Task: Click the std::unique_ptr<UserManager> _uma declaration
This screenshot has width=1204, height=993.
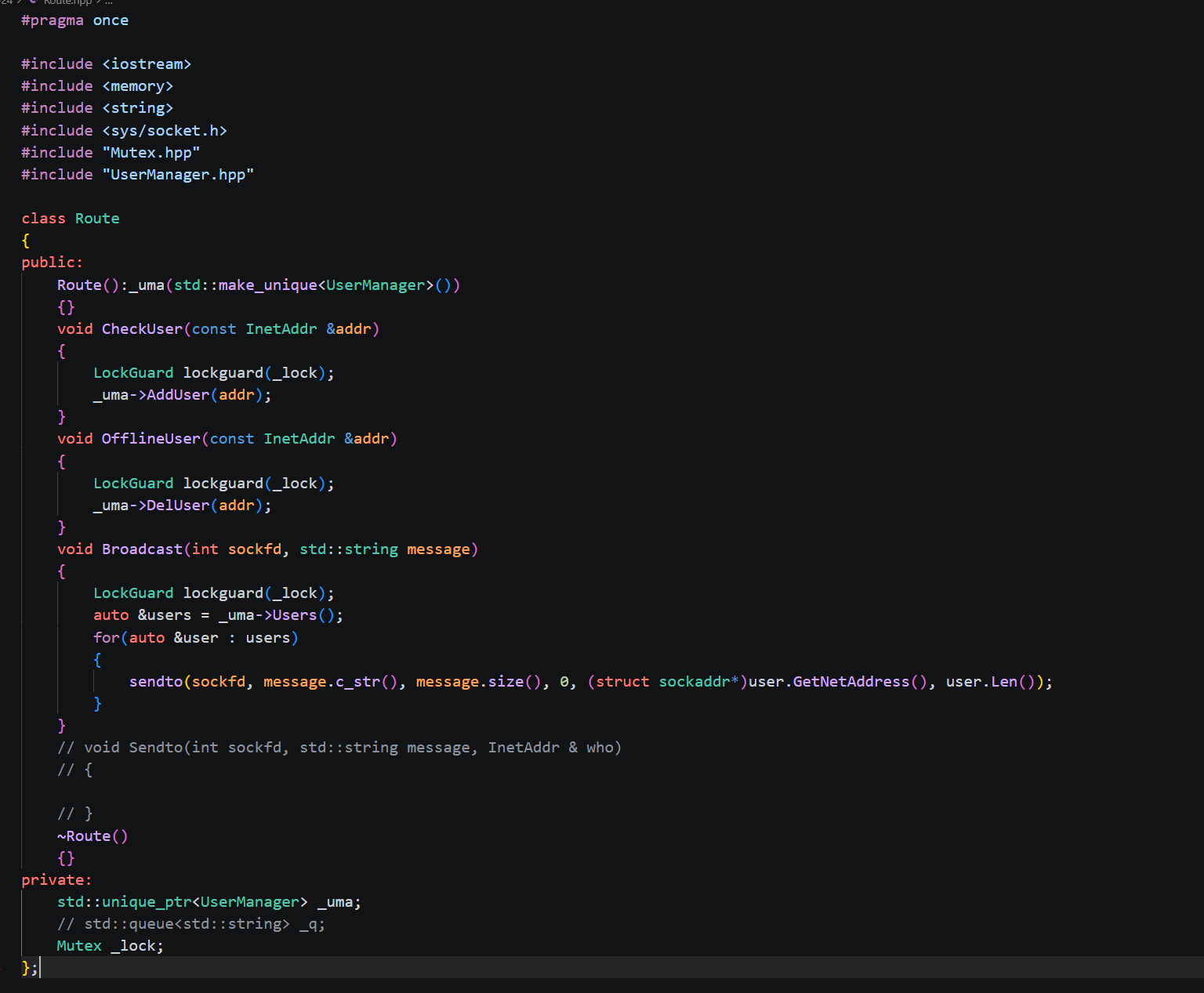Action: [x=209, y=902]
